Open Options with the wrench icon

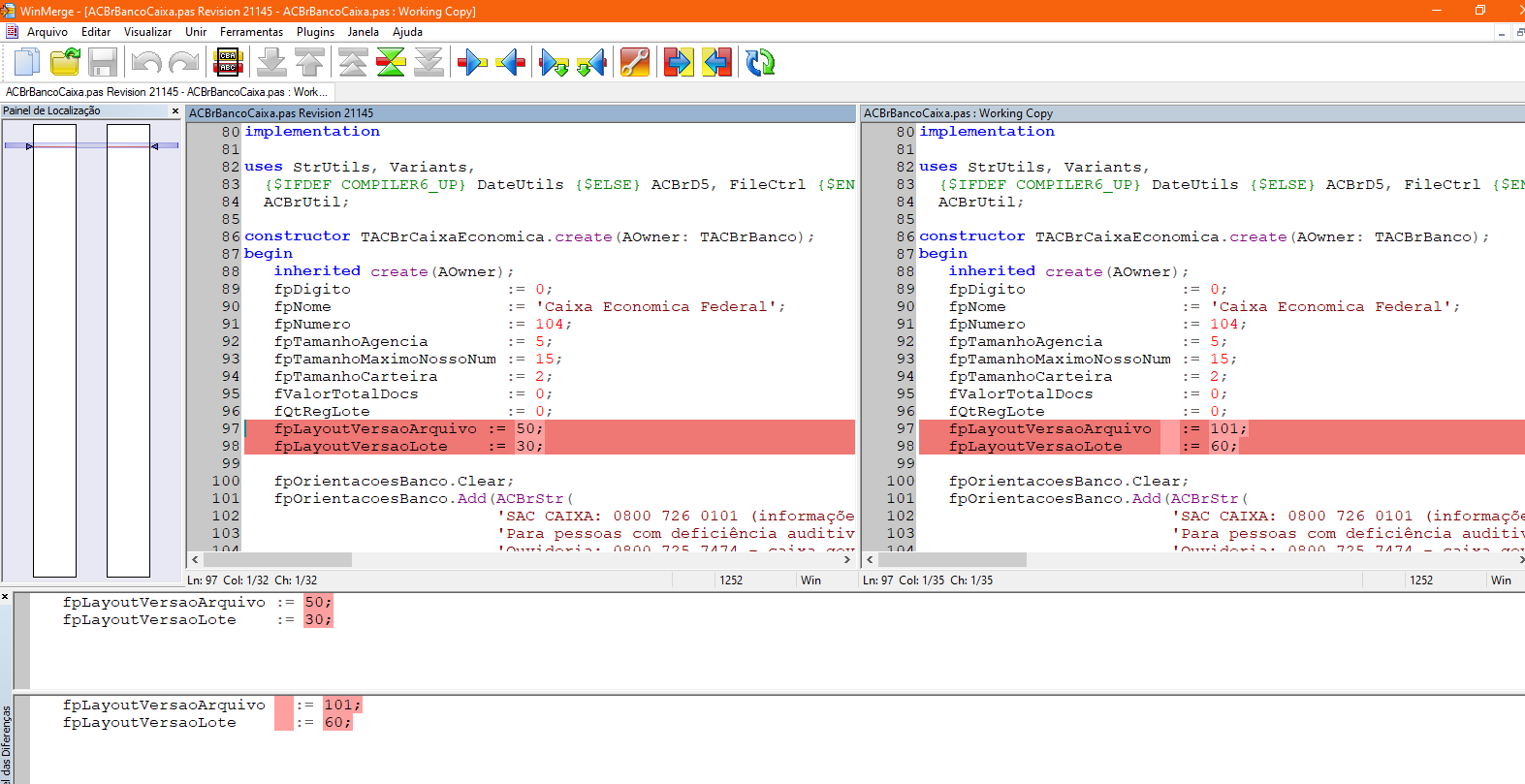pyautogui.click(x=635, y=63)
